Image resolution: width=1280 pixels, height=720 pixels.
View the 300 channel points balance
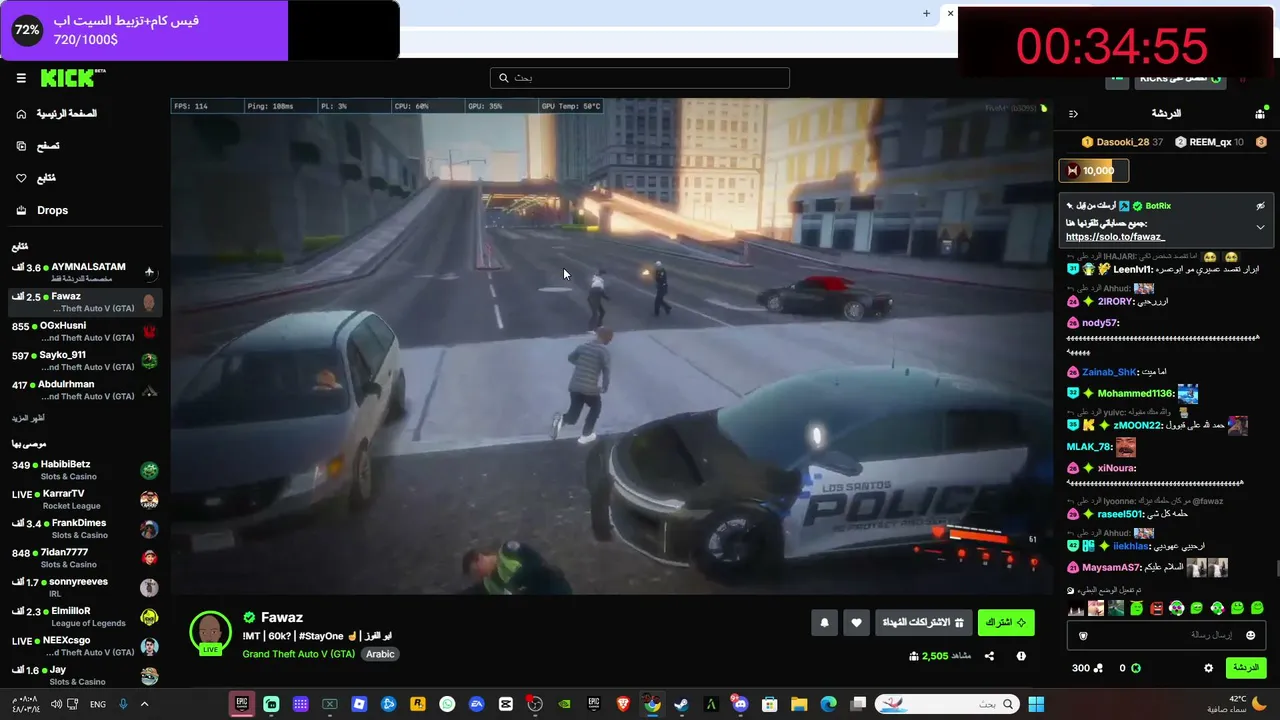1087,668
